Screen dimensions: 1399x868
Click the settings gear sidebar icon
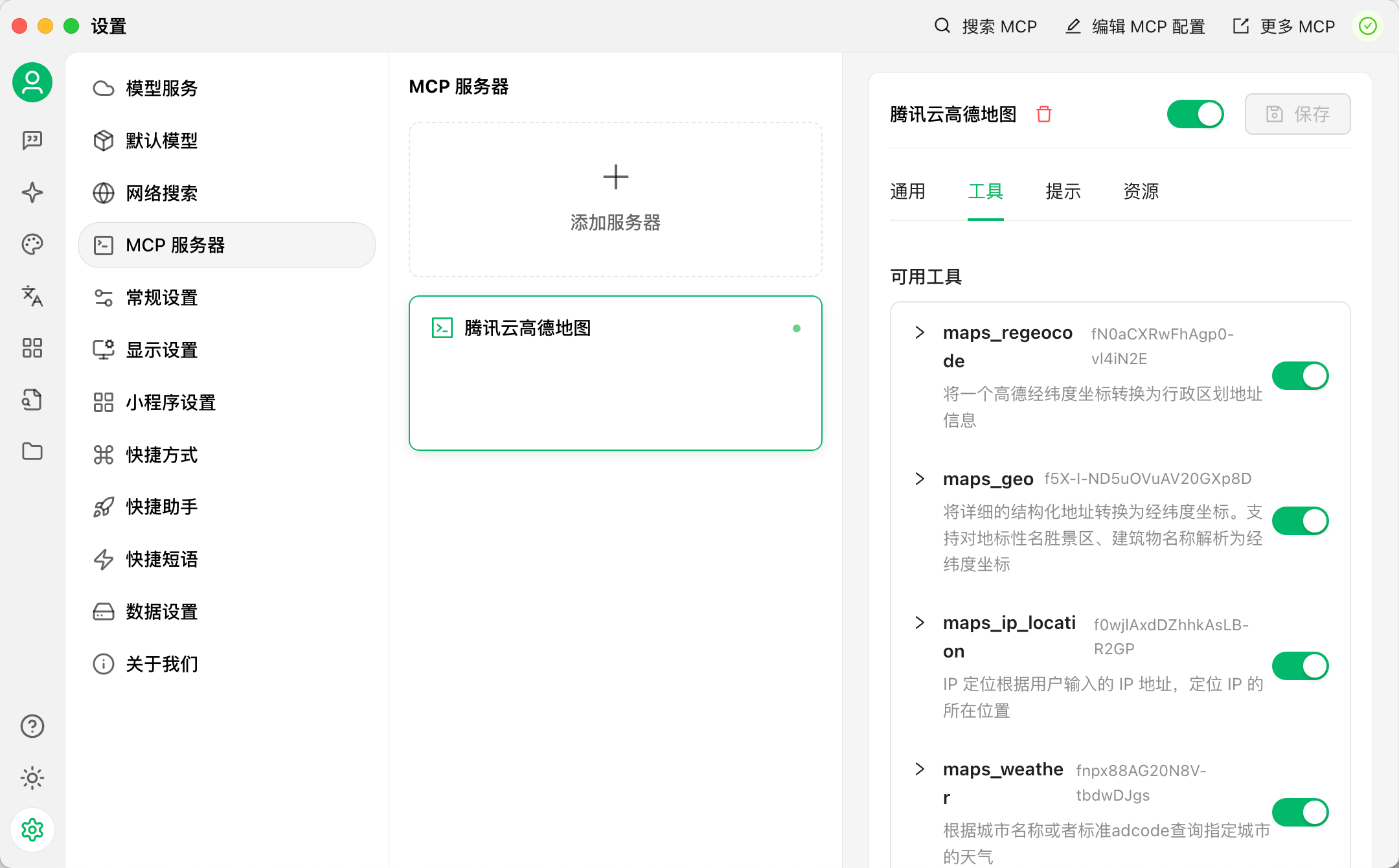click(32, 830)
